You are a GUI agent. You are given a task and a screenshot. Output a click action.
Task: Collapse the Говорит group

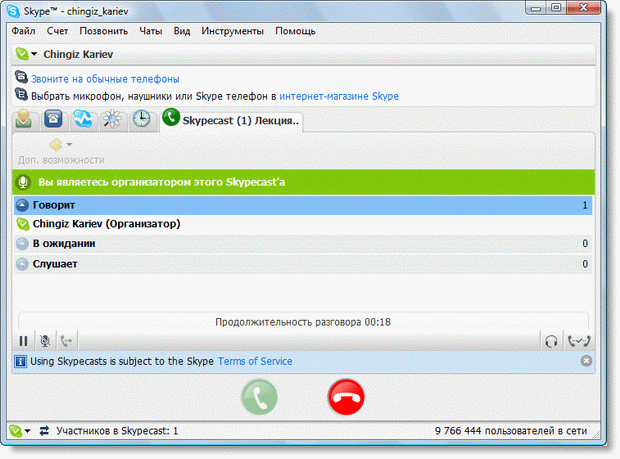coord(22,205)
